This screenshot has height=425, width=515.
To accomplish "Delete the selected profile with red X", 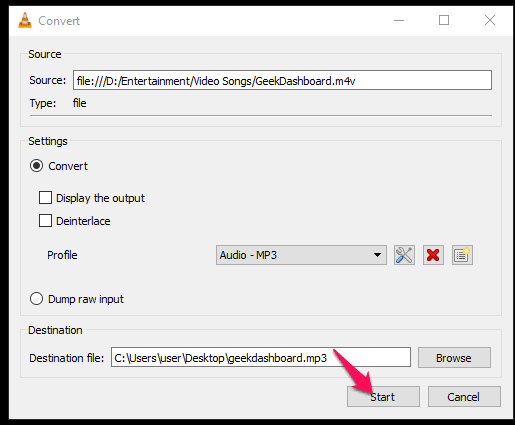I will (433, 255).
